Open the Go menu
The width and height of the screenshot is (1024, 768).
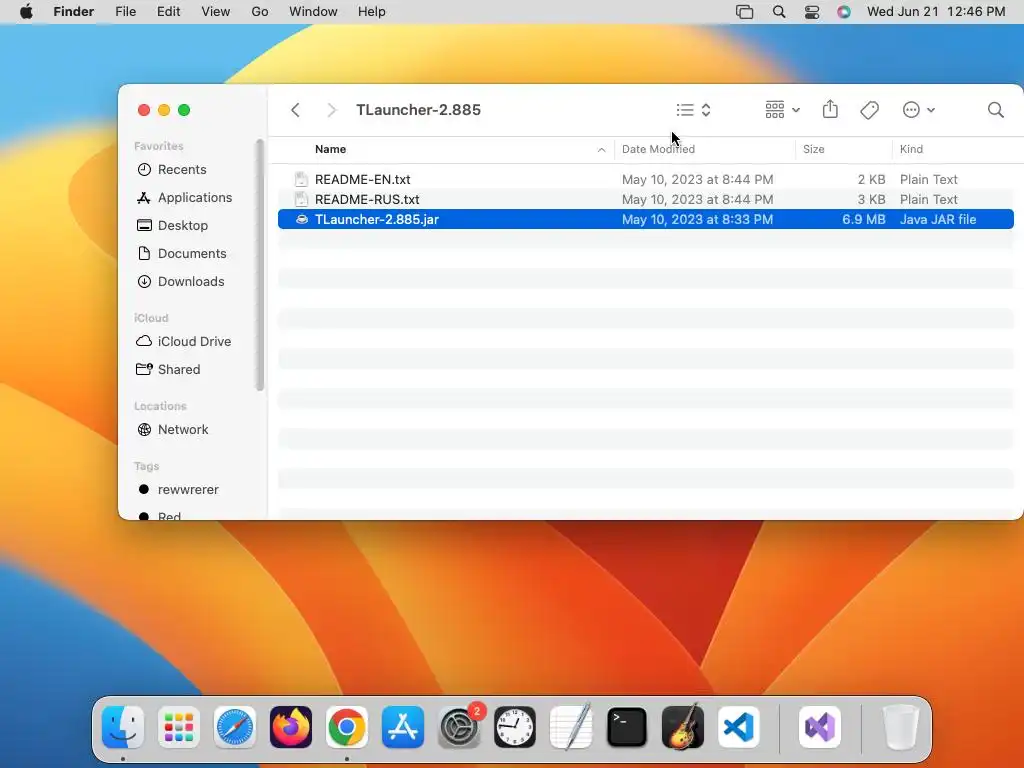[260, 12]
